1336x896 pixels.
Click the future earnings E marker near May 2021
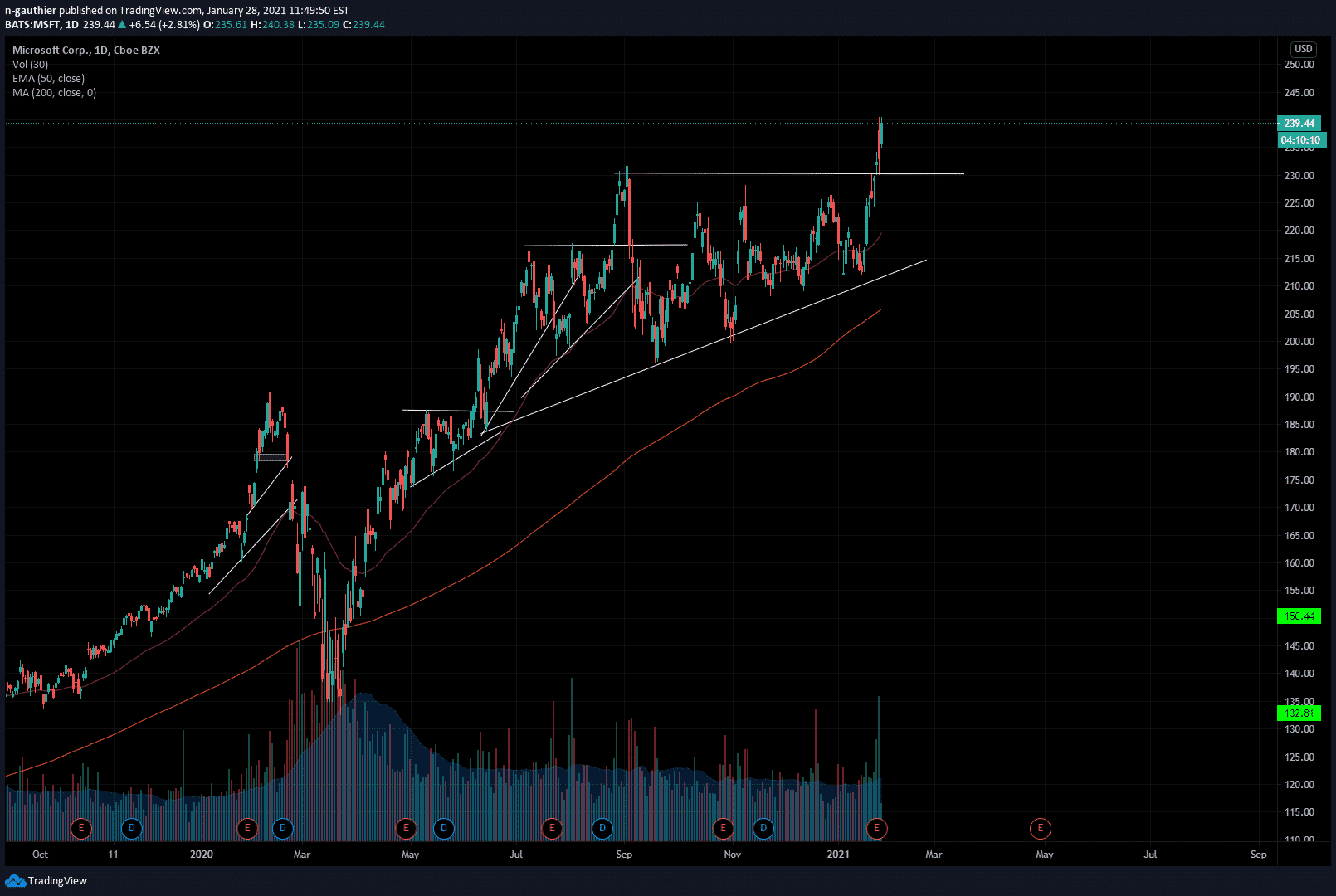tap(1041, 828)
